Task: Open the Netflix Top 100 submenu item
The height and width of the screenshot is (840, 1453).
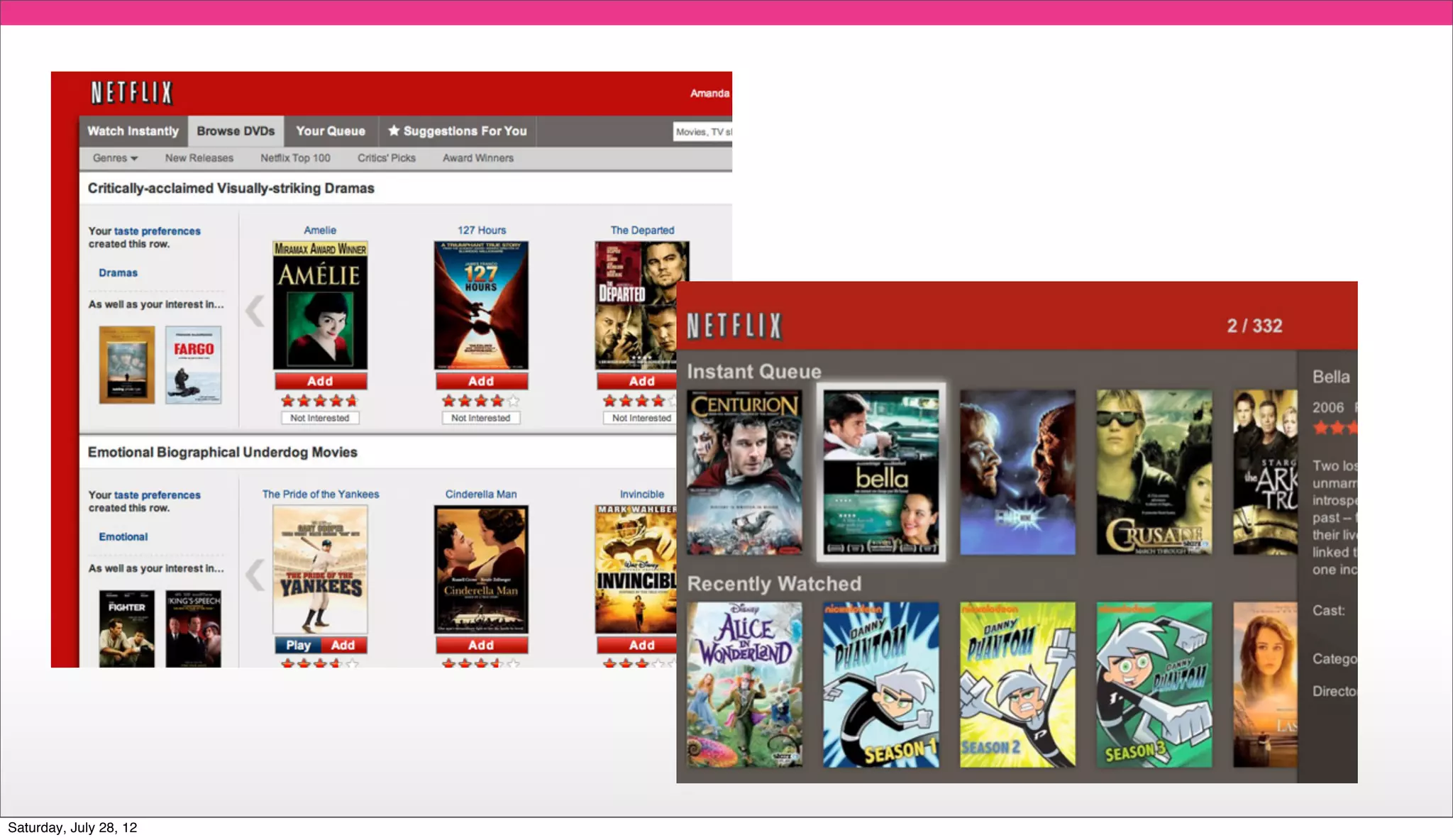Action: pyautogui.click(x=295, y=158)
